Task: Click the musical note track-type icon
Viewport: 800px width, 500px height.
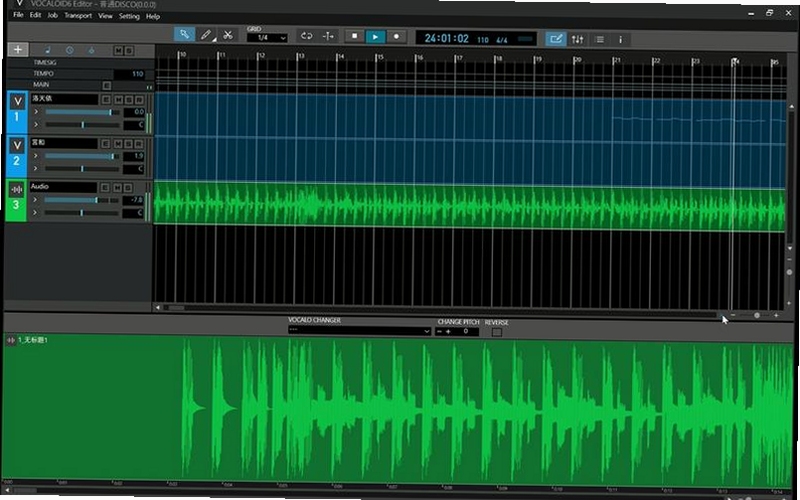Action: tap(48, 50)
